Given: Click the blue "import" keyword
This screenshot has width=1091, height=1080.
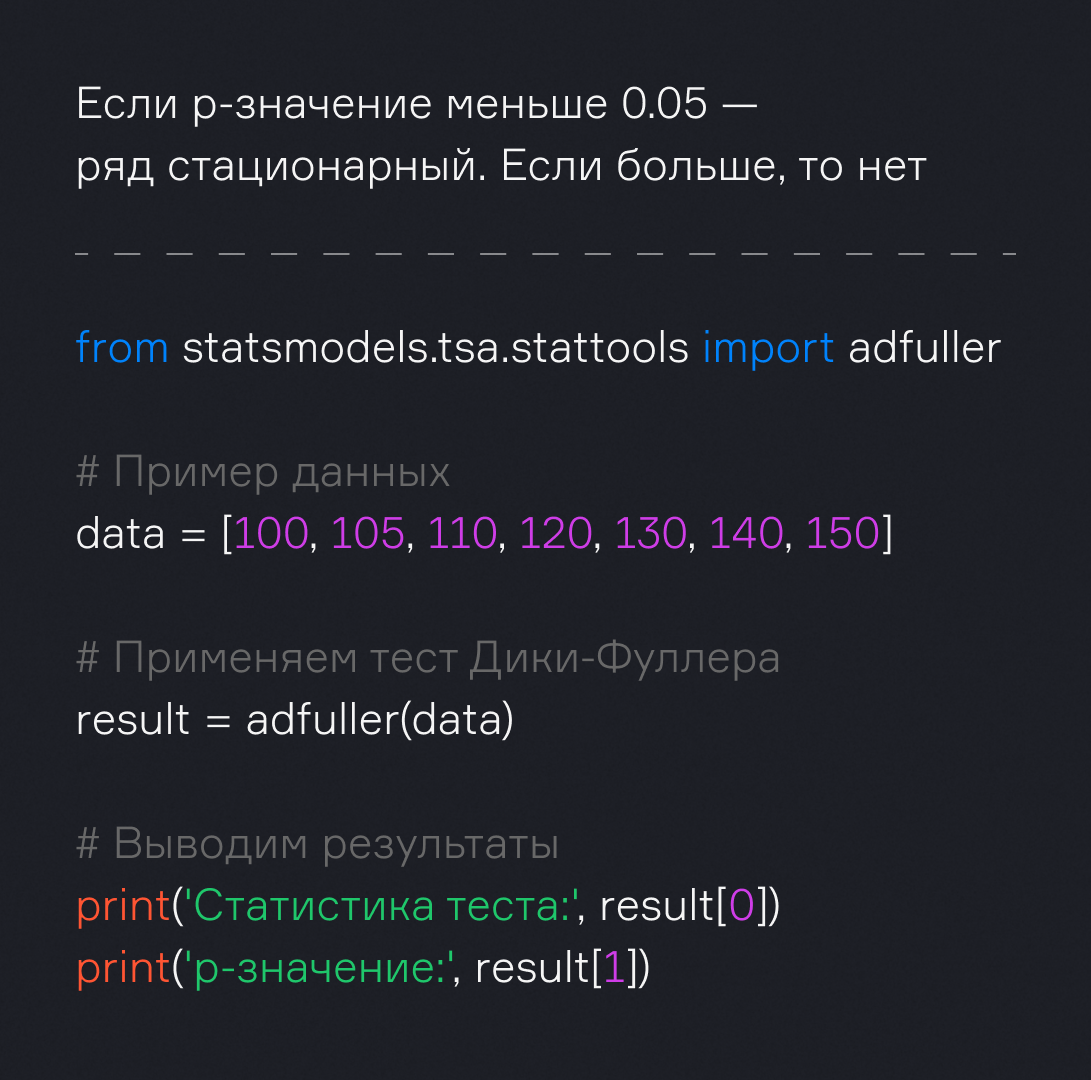Looking at the screenshot, I should (x=768, y=348).
